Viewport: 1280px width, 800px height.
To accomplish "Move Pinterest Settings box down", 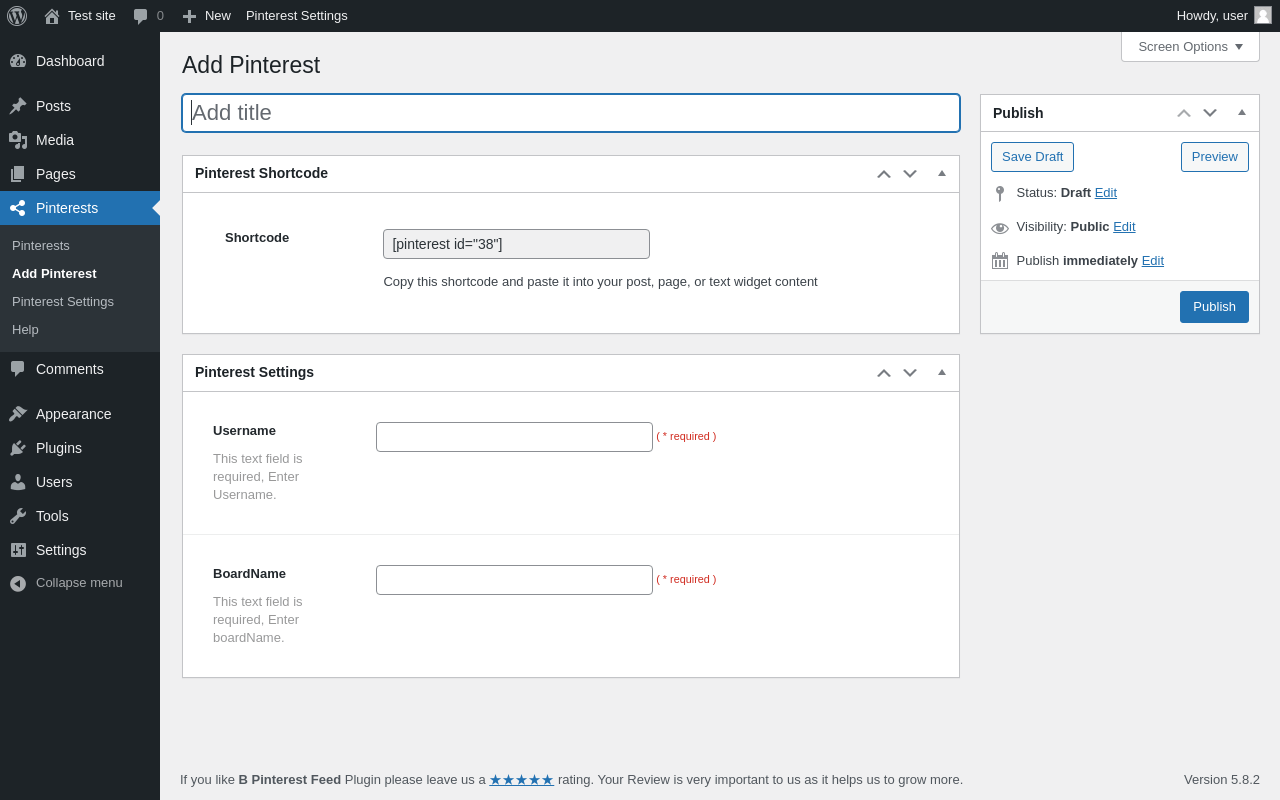I will click(910, 373).
